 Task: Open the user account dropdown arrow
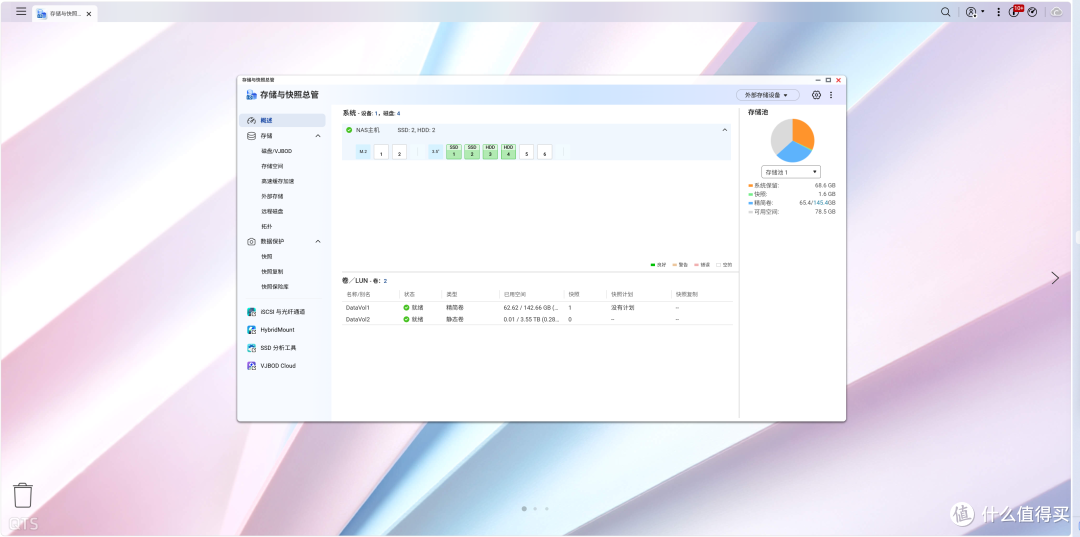coord(983,12)
